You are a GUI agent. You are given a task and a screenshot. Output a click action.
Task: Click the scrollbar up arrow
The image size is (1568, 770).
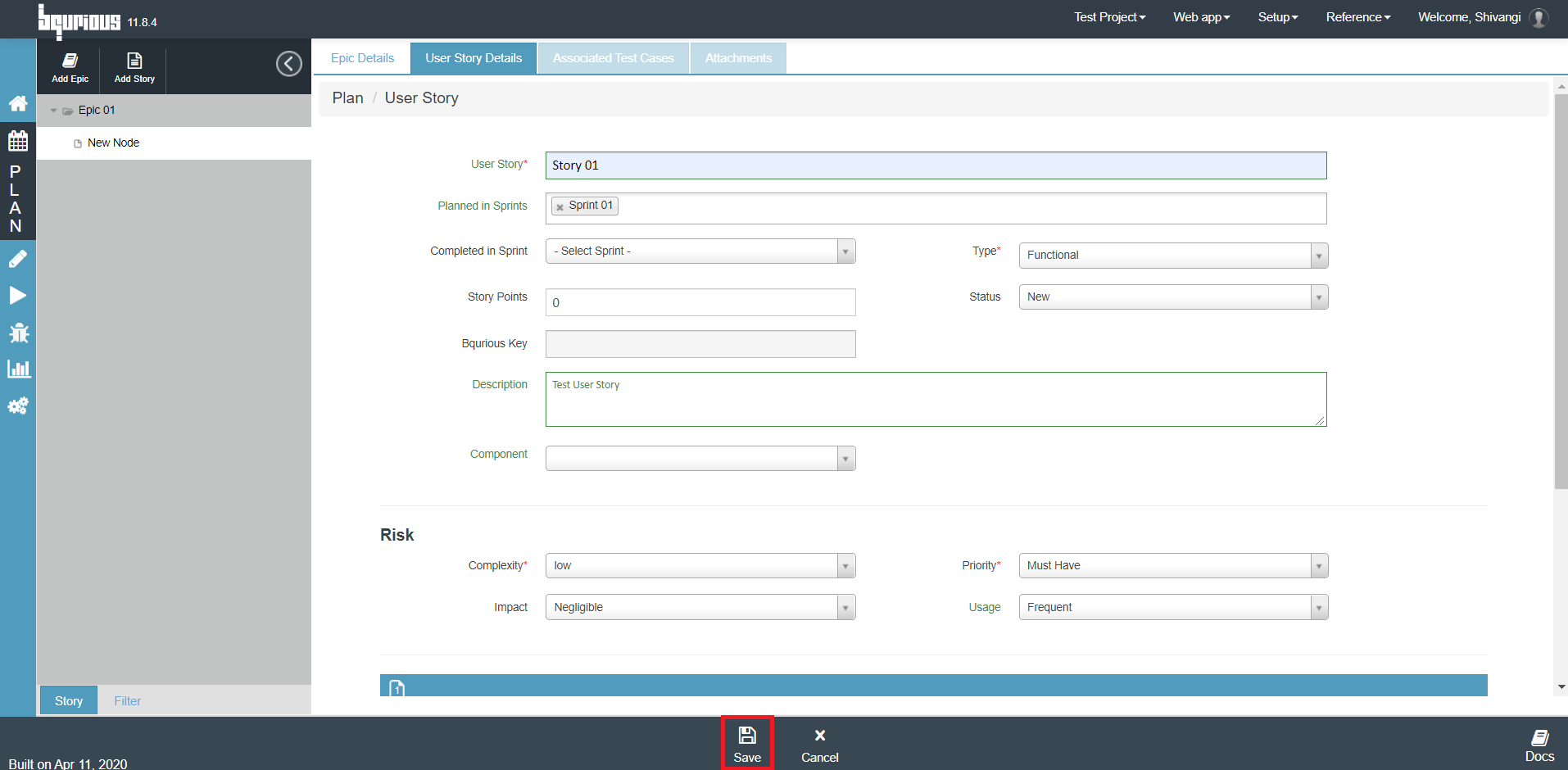(x=1561, y=85)
